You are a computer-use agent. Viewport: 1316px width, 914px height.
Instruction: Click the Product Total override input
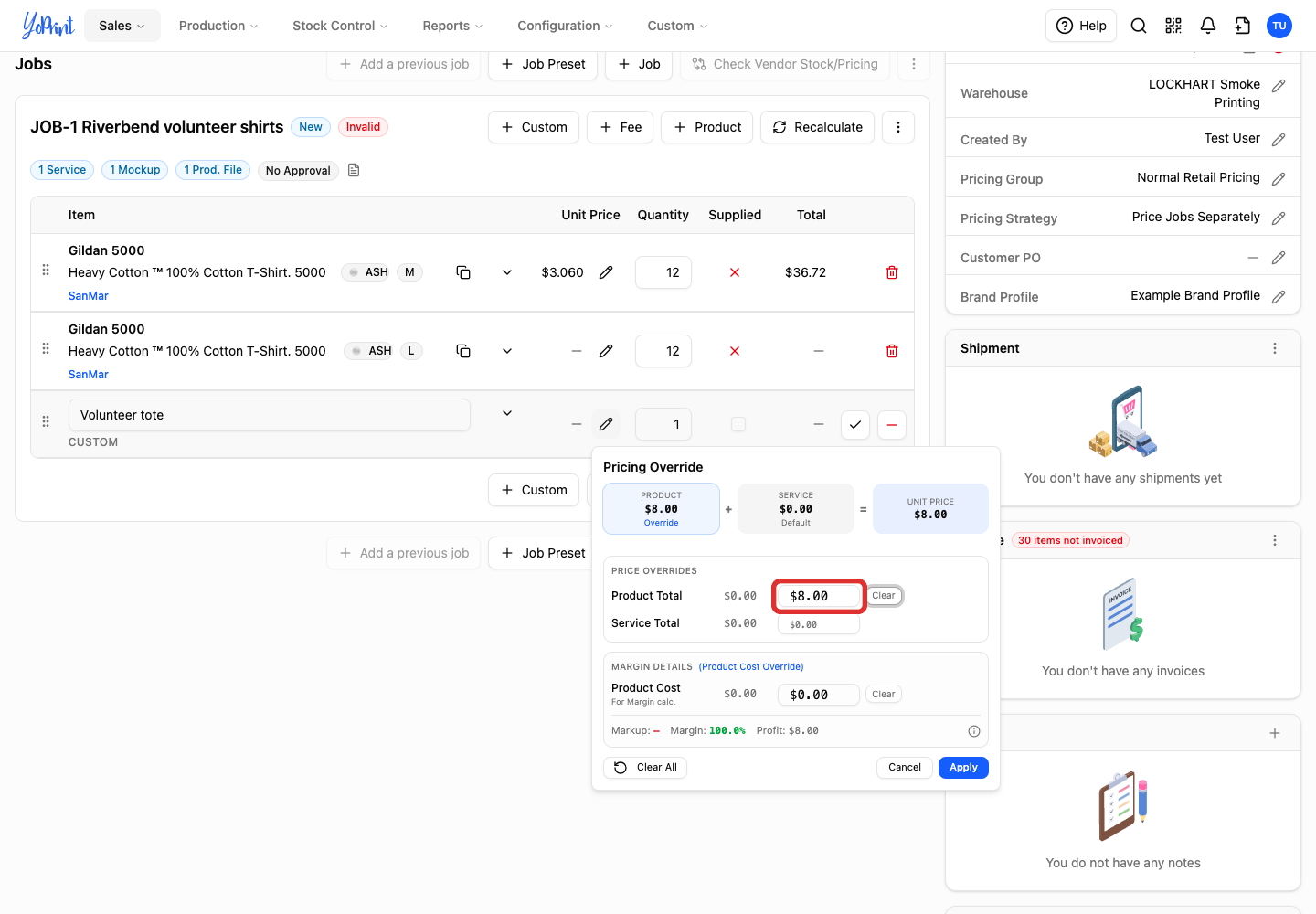819,596
